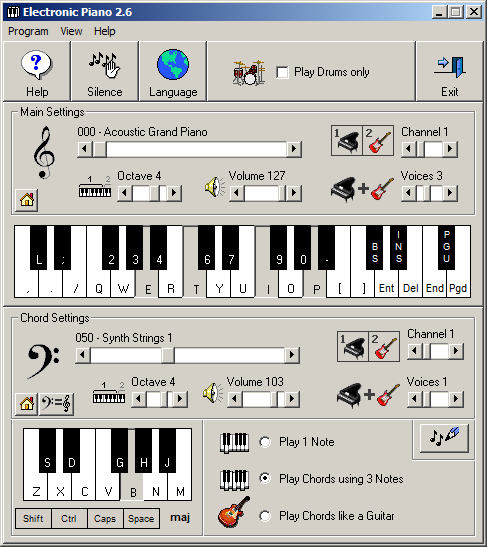487x547 pixels.
Task: Select piano instrument 1 in Main Settings
Action: [347, 141]
